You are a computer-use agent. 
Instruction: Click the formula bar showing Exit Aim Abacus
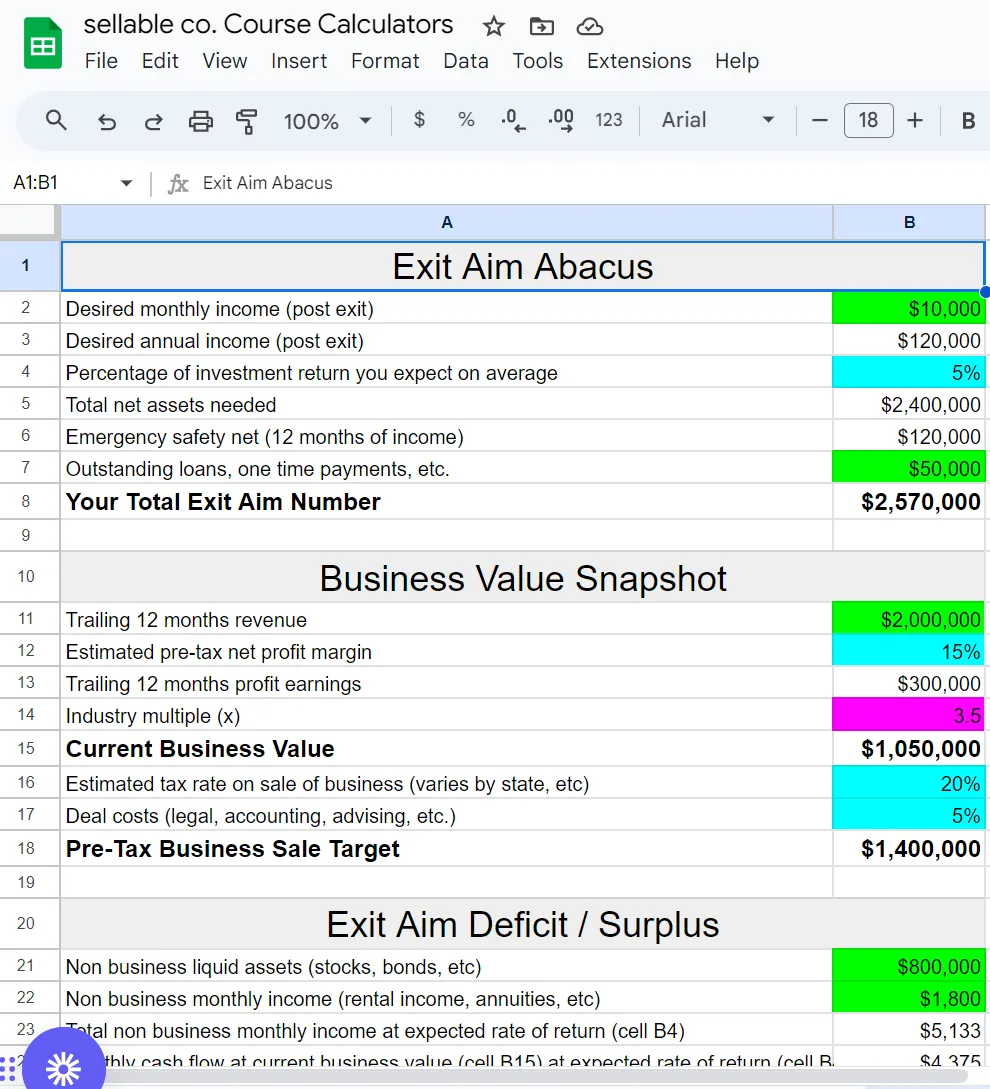[x=591, y=183]
